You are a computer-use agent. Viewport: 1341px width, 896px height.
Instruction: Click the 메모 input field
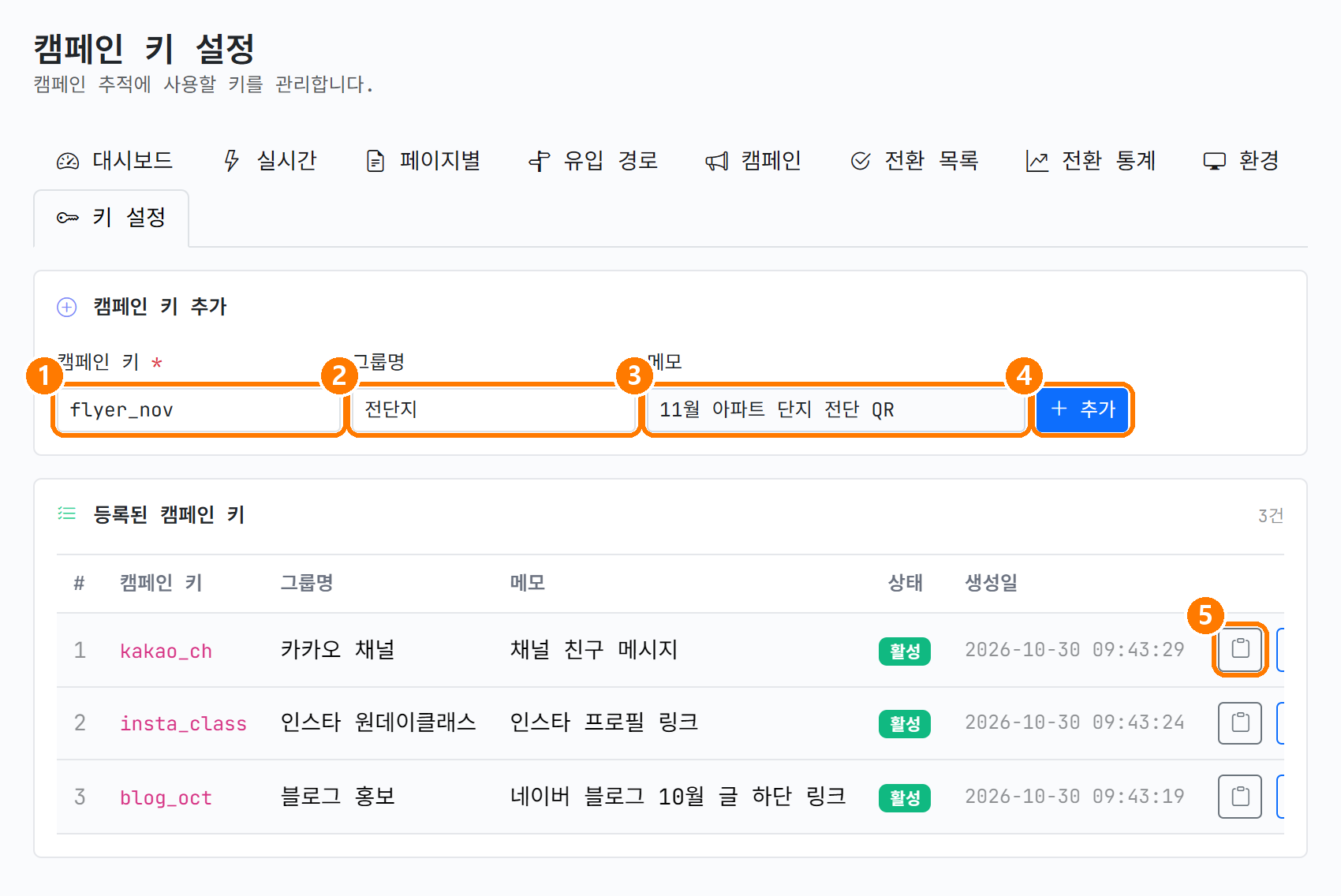click(x=836, y=410)
